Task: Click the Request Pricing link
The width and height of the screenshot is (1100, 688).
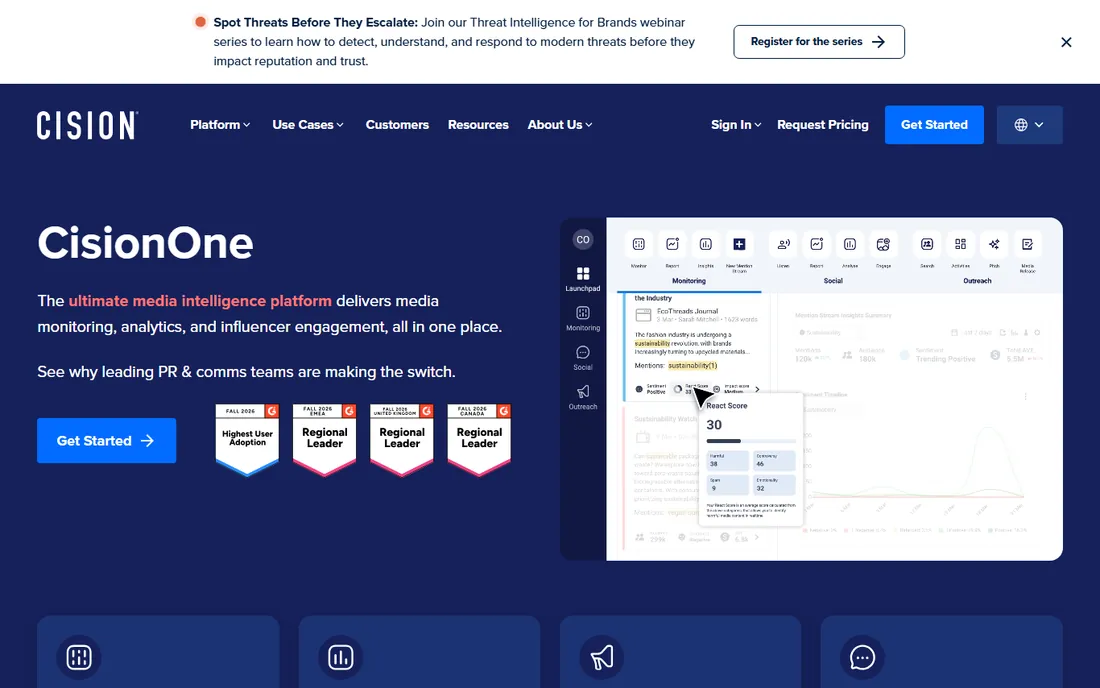Action: [823, 125]
